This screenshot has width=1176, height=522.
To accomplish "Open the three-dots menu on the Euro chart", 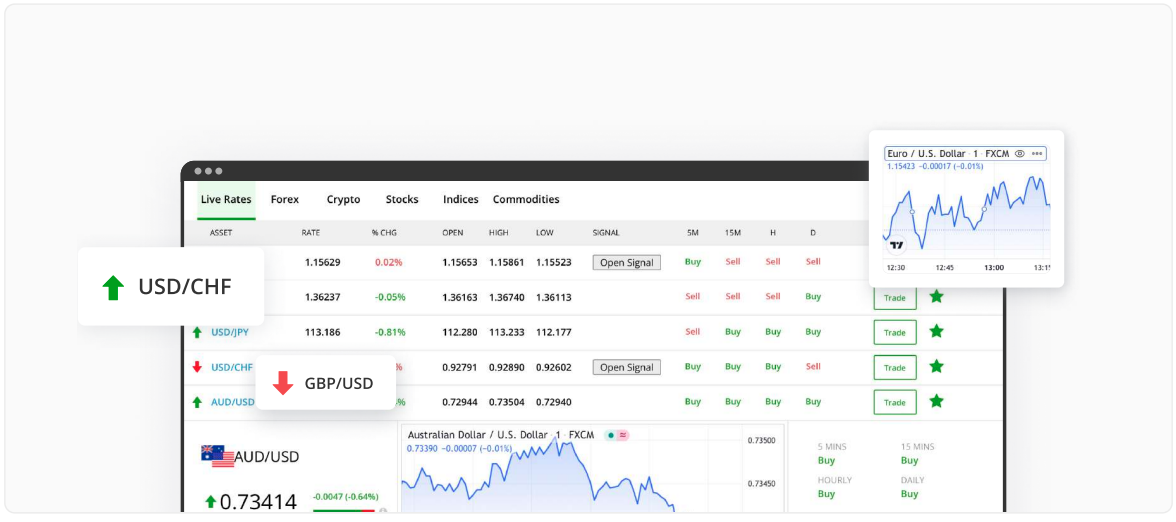I will [1037, 154].
